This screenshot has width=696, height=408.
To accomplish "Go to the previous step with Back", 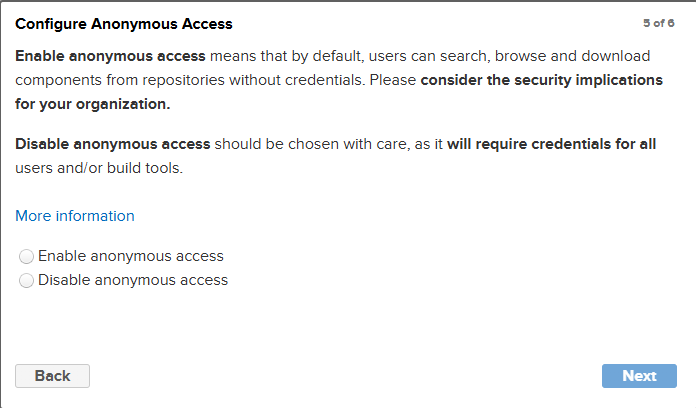I will click(x=52, y=376).
